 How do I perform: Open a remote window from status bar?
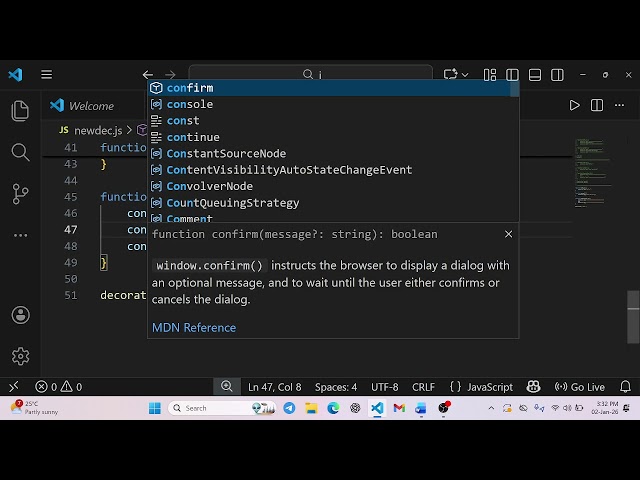pos(14,386)
